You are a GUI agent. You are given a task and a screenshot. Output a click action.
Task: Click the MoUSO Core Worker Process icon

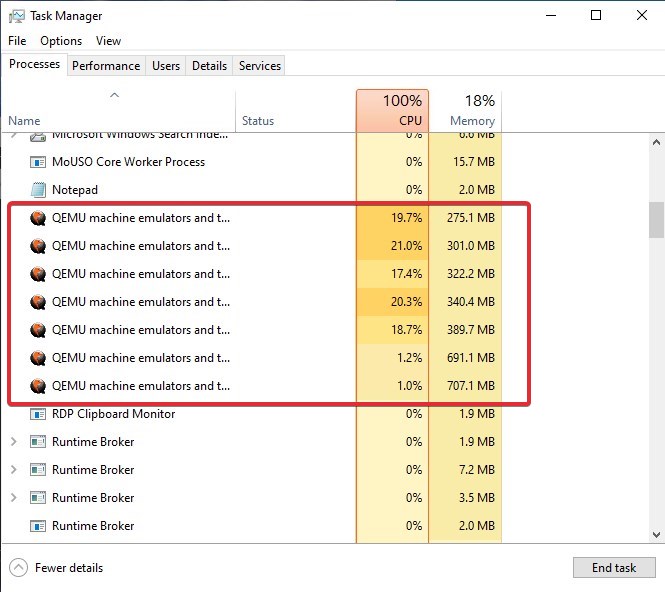click(38, 162)
